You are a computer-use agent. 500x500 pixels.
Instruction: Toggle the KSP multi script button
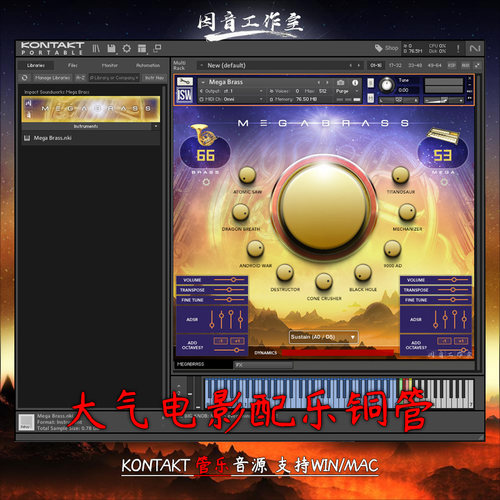(452, 65)
